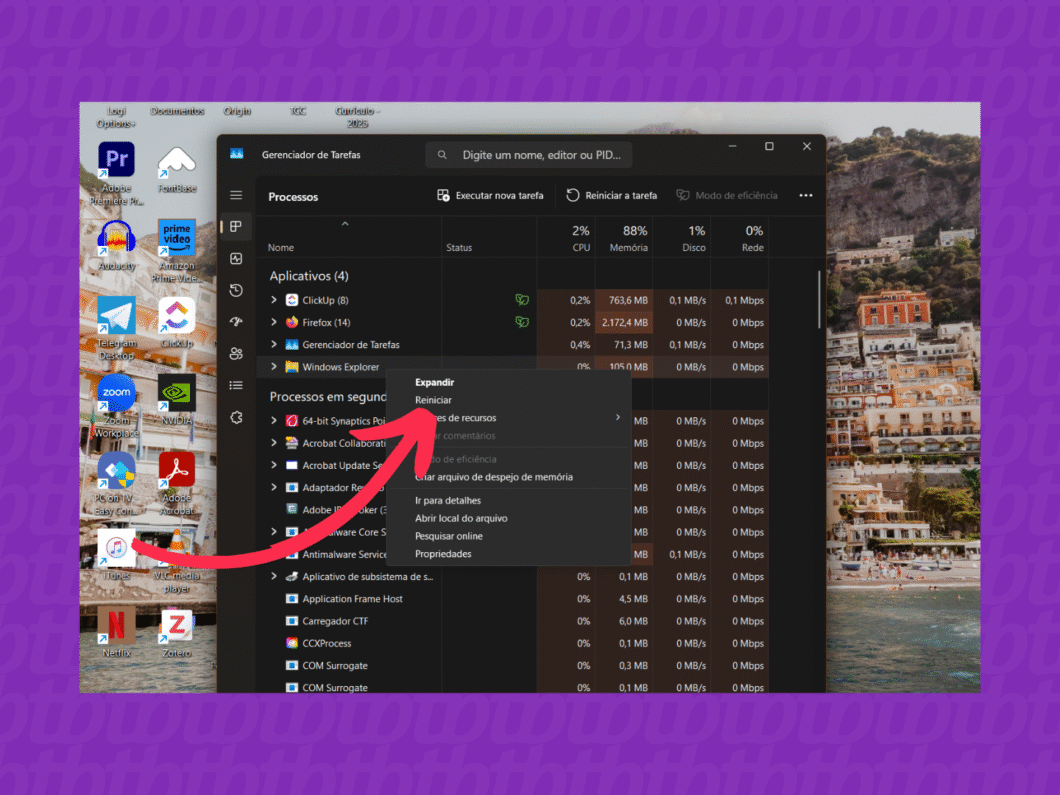Expand the Firefox (14) process group

[x=274, y=322]
